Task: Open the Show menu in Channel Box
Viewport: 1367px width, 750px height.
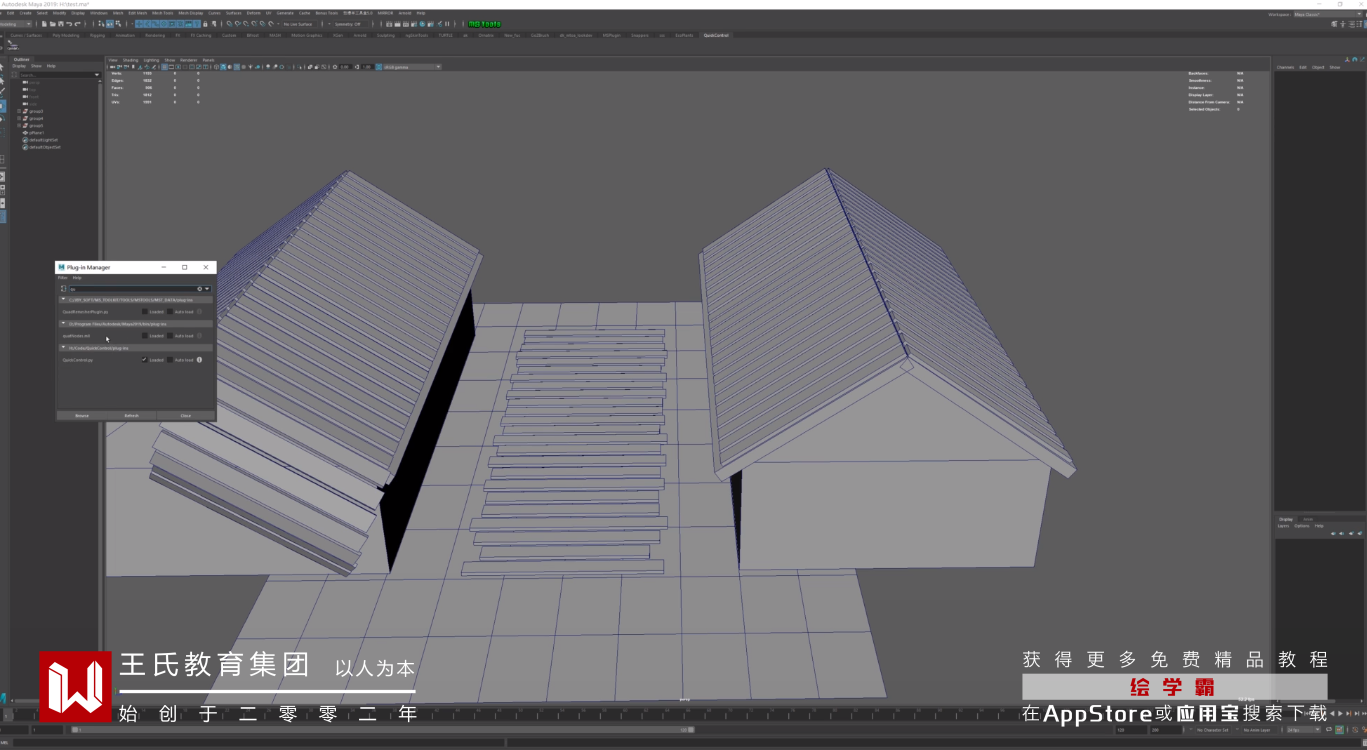Action: [x=1334, y=67]
